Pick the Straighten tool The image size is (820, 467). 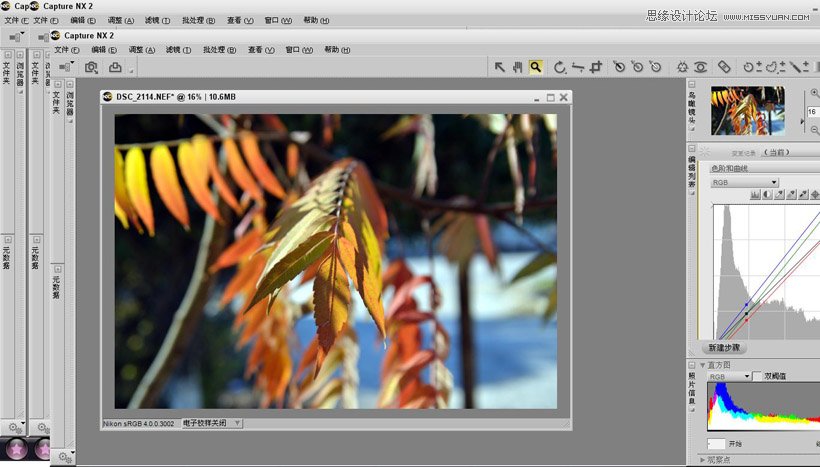pyautogui.click(x=578, y=67)
